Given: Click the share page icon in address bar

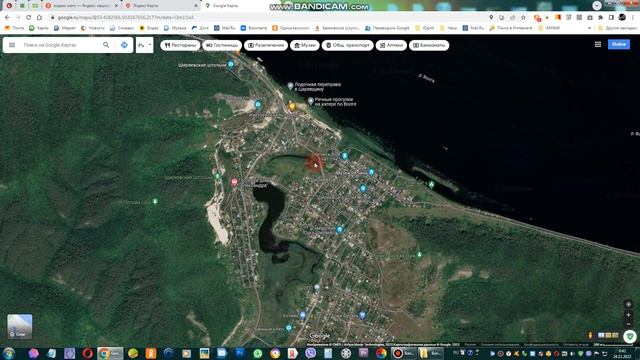Looking at the screenshot, I should 513,18.
